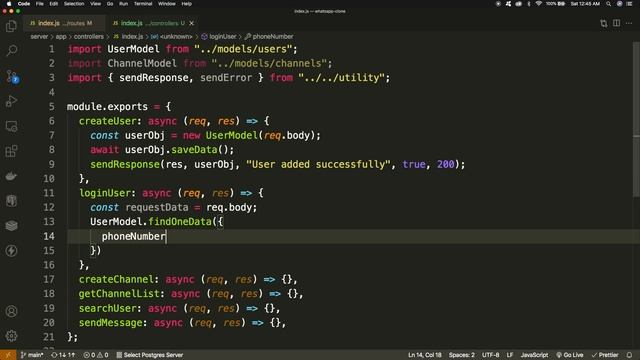Open macOS Spotlight search icon
The height and width of the screenshot is (360, 640).
pos(609,4)
